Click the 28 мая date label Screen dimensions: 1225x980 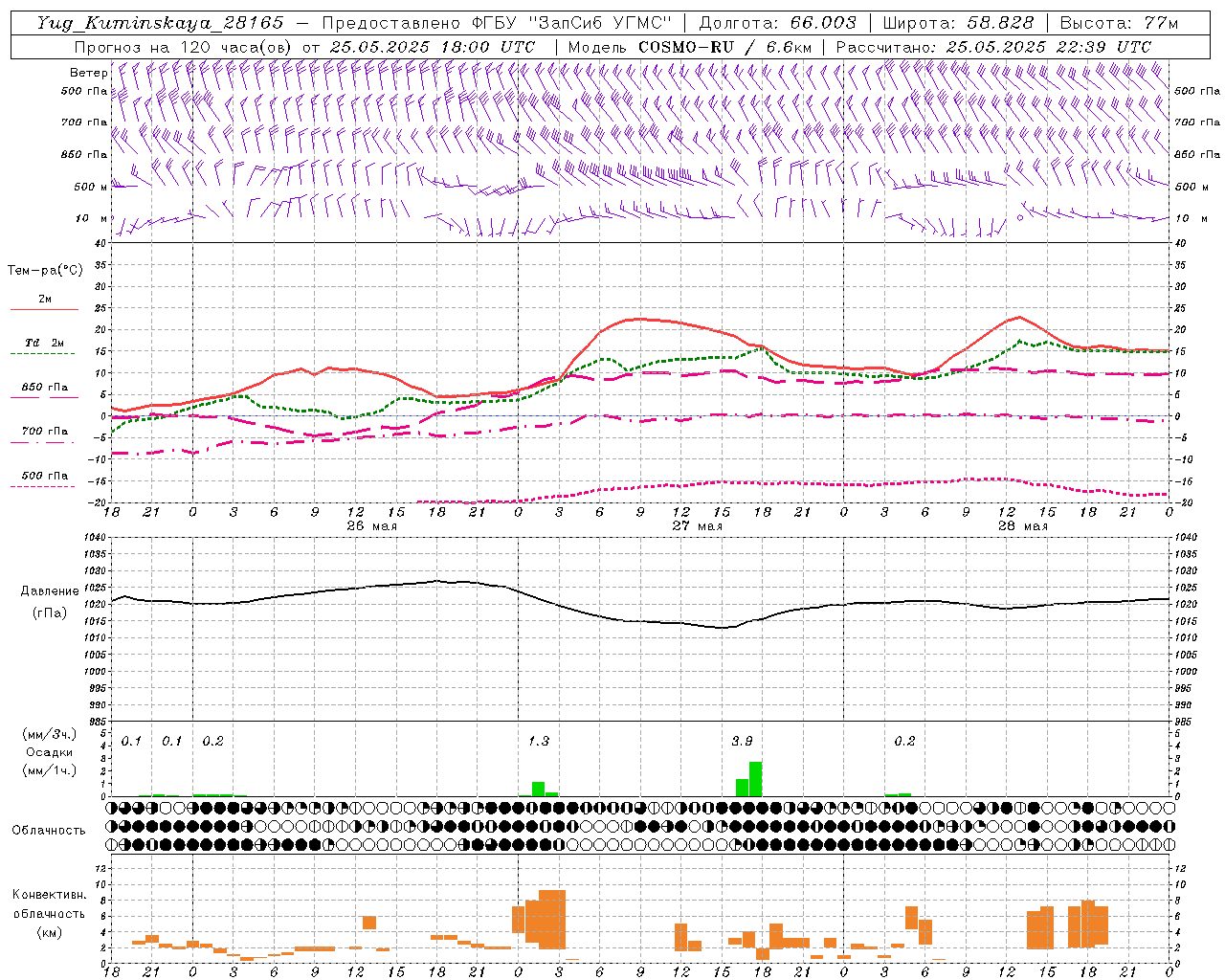click(1023, 526)
